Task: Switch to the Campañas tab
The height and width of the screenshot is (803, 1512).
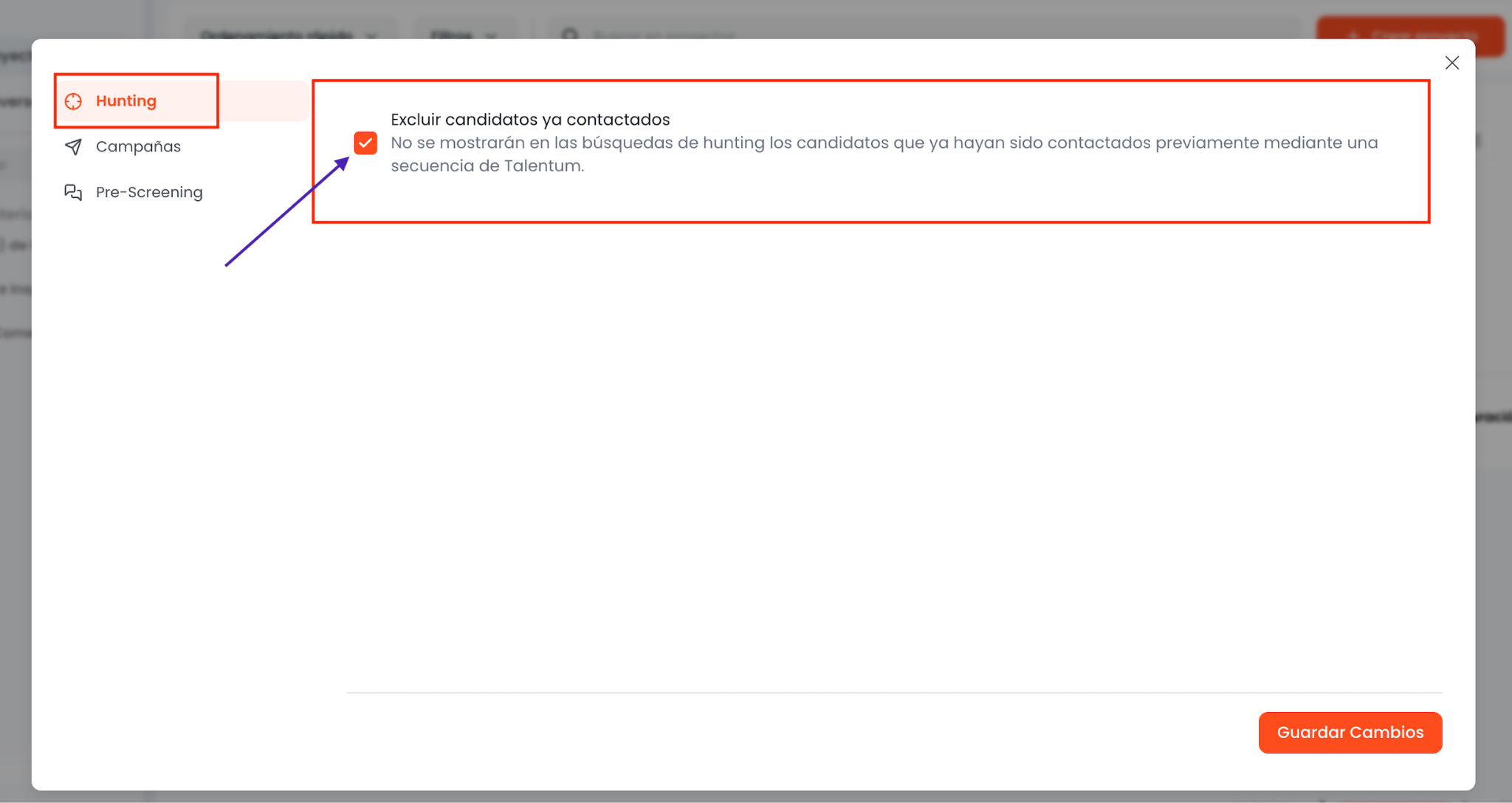Action: (182, 147)
